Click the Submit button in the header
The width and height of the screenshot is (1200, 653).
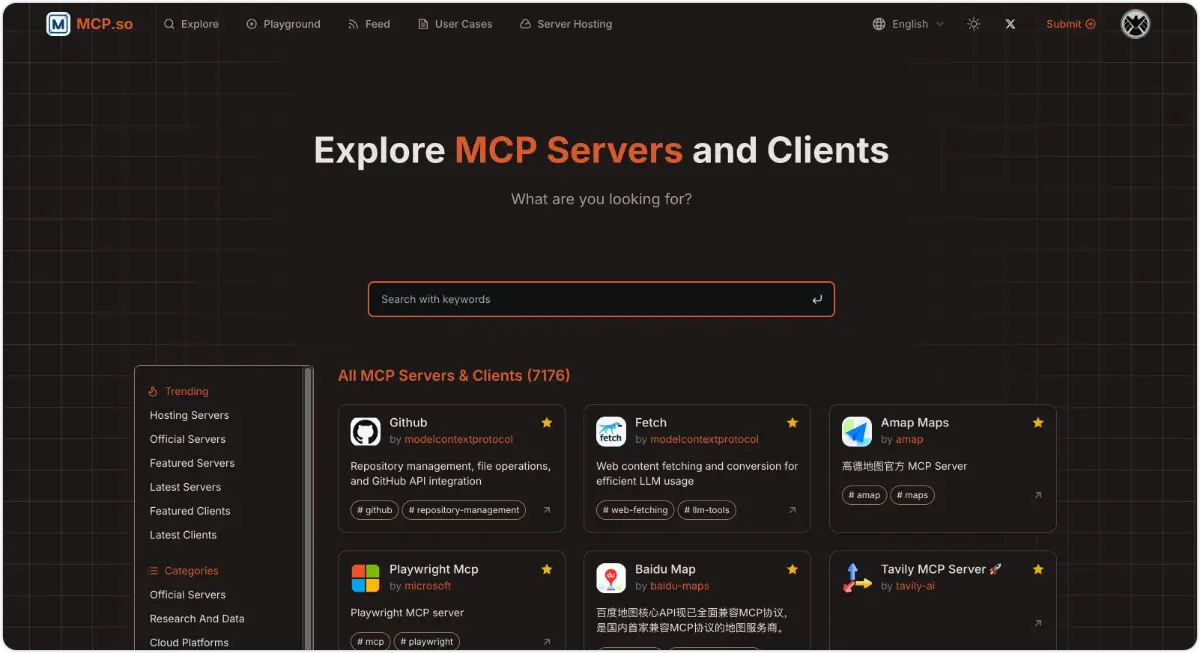(1069, 23)
